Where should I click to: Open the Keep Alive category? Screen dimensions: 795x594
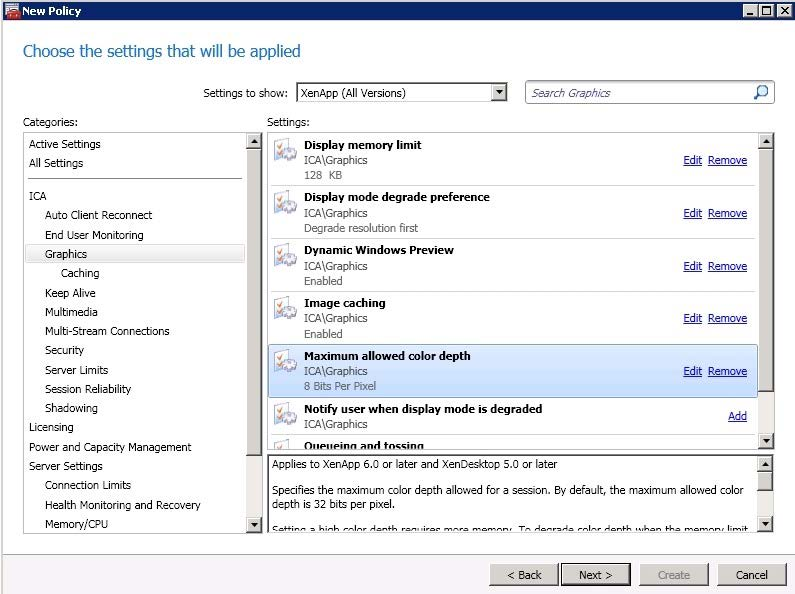coord(70,293)
